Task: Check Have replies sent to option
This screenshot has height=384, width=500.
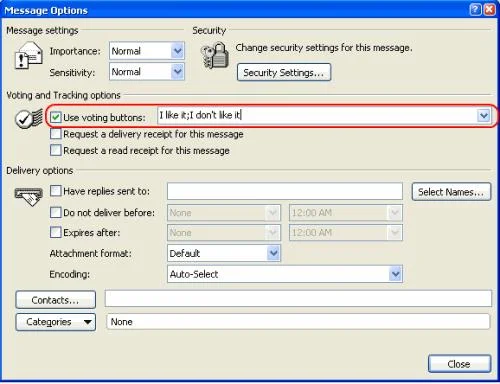Action: click(56, 191)
